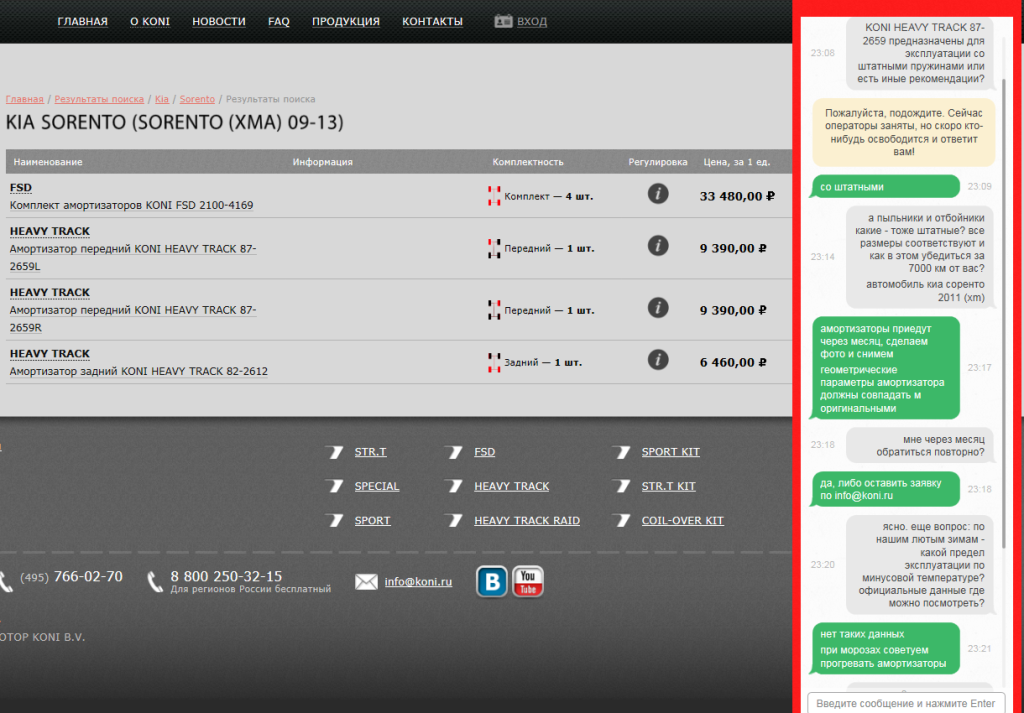Click info icon for HEAVY TRACK 87-2659R

(x=657, y=307)
